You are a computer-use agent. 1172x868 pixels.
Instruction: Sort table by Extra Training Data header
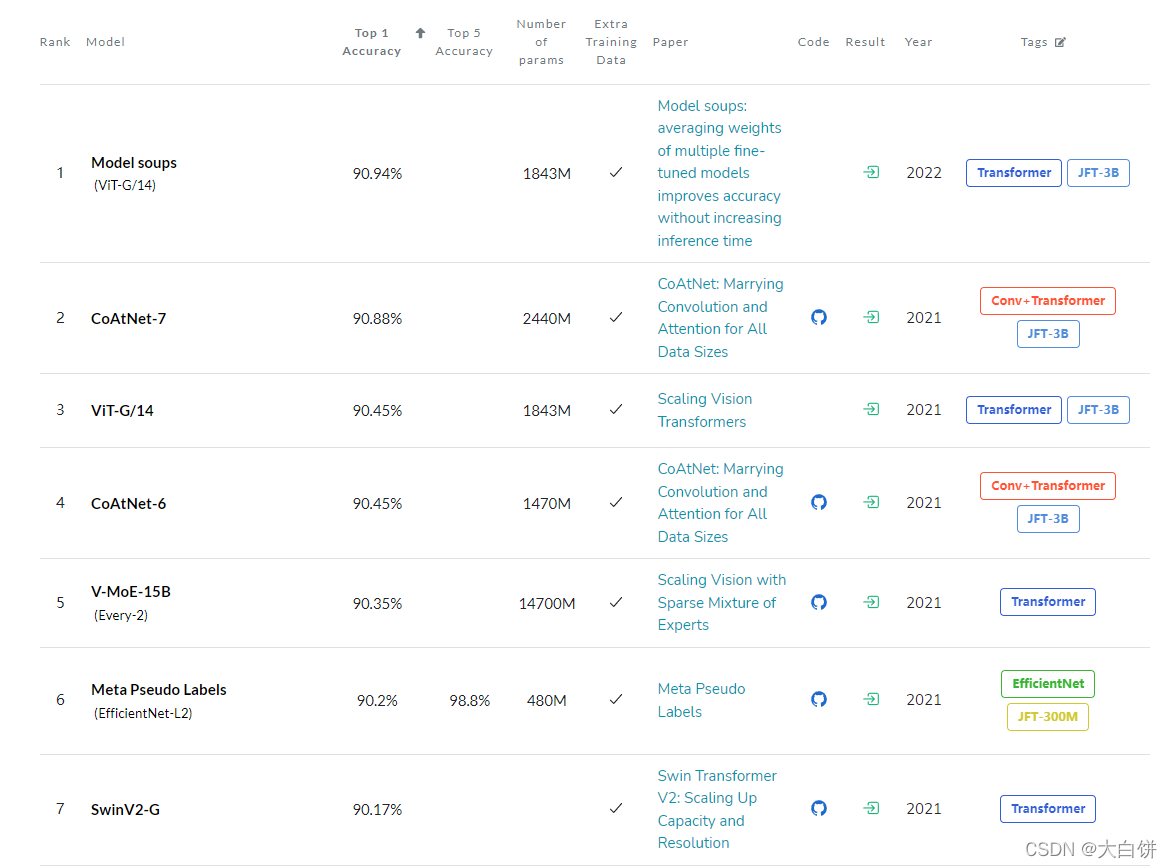click(611, 42)
